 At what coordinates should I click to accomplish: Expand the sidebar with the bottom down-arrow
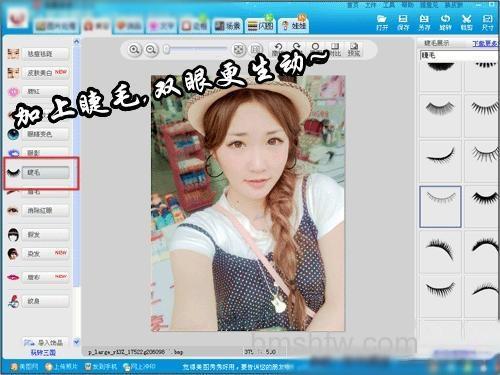pos(76,342)
